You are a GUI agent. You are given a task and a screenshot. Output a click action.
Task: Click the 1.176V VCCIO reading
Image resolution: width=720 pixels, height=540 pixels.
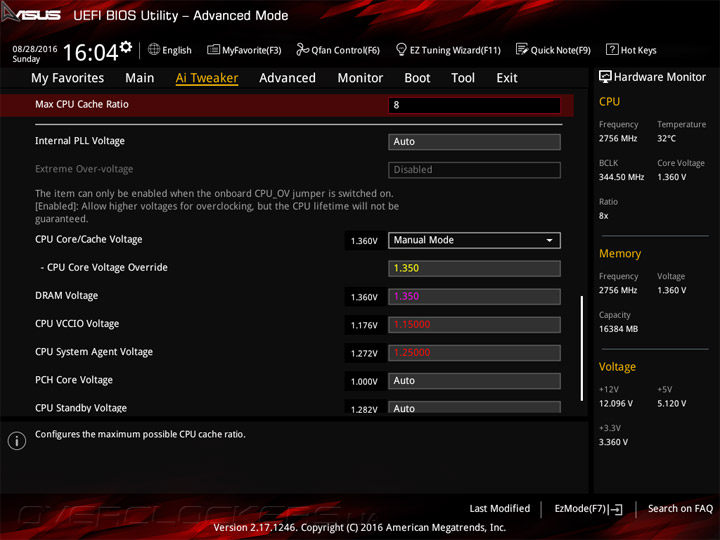tap(364, 325)
